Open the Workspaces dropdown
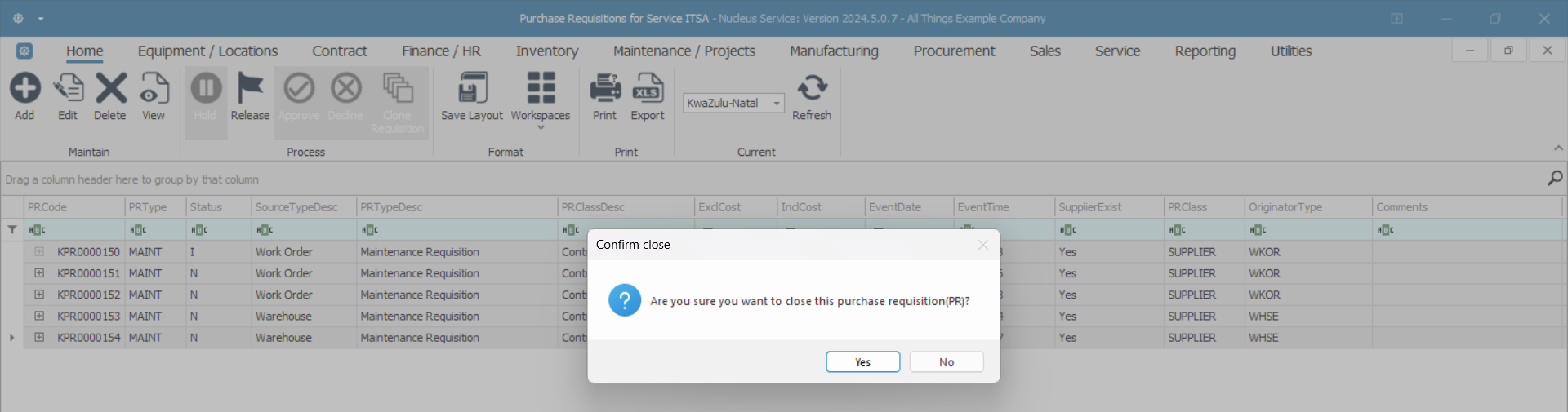The width and height of the screenshot is (1568, 412). pos(541,98)
